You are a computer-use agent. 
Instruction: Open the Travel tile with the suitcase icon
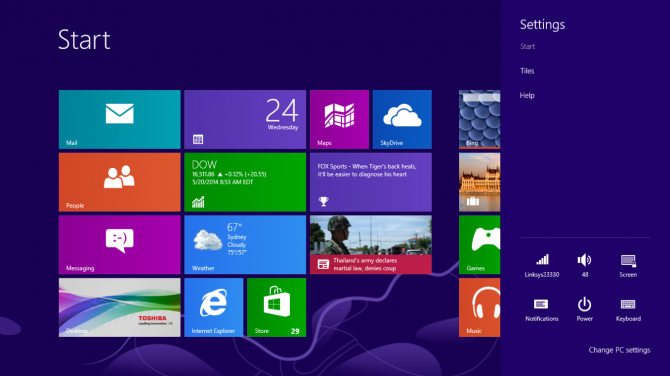pos(479,182)
